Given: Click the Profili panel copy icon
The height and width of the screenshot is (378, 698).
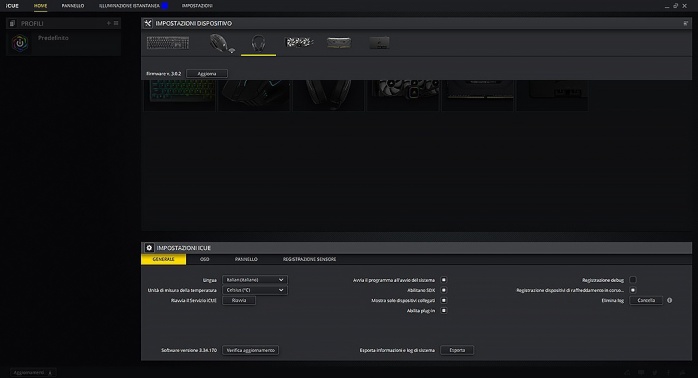Looking at the screenshot, I should coord(12,23).
